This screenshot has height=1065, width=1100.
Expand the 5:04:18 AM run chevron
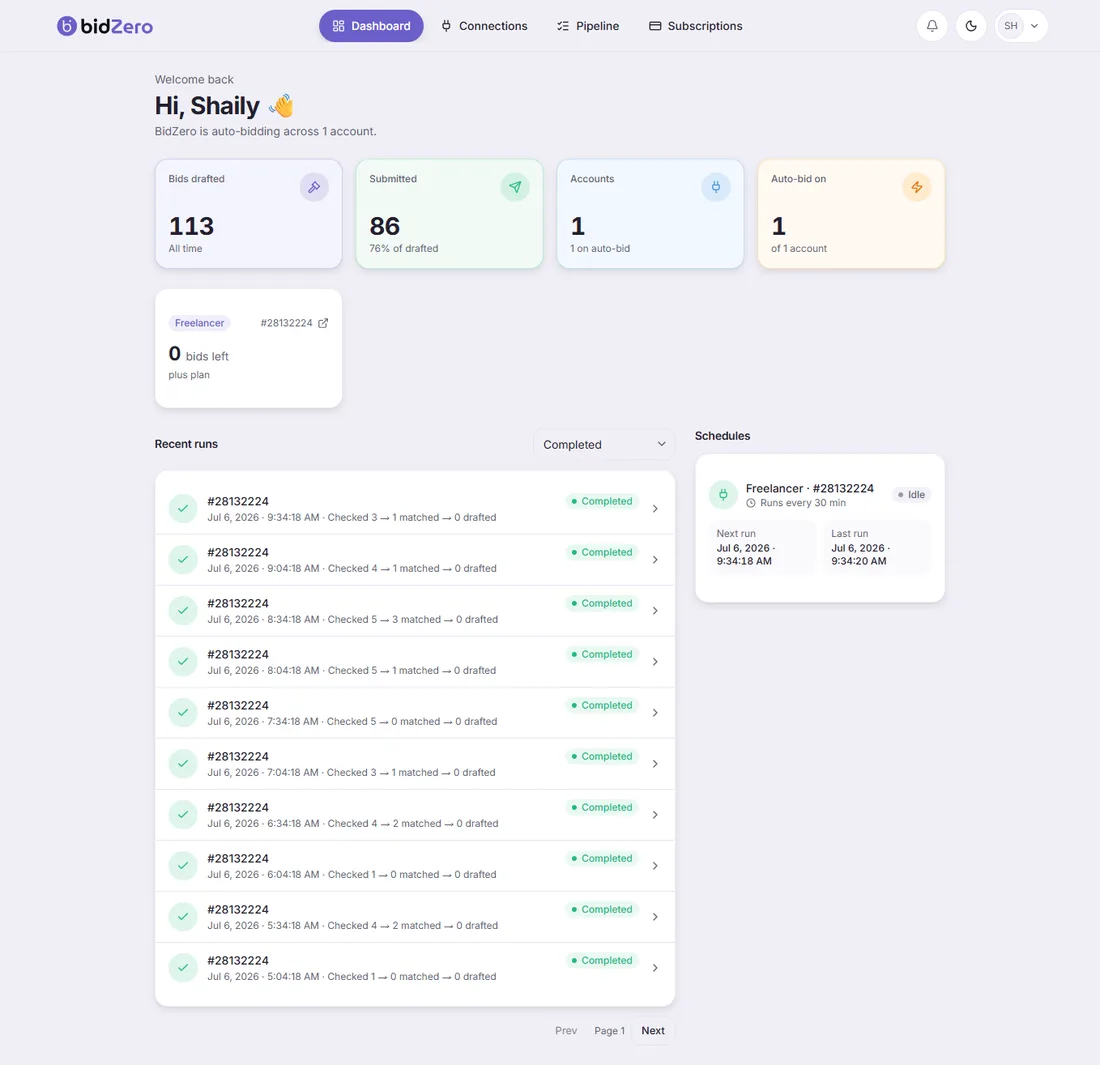(655, 967)
